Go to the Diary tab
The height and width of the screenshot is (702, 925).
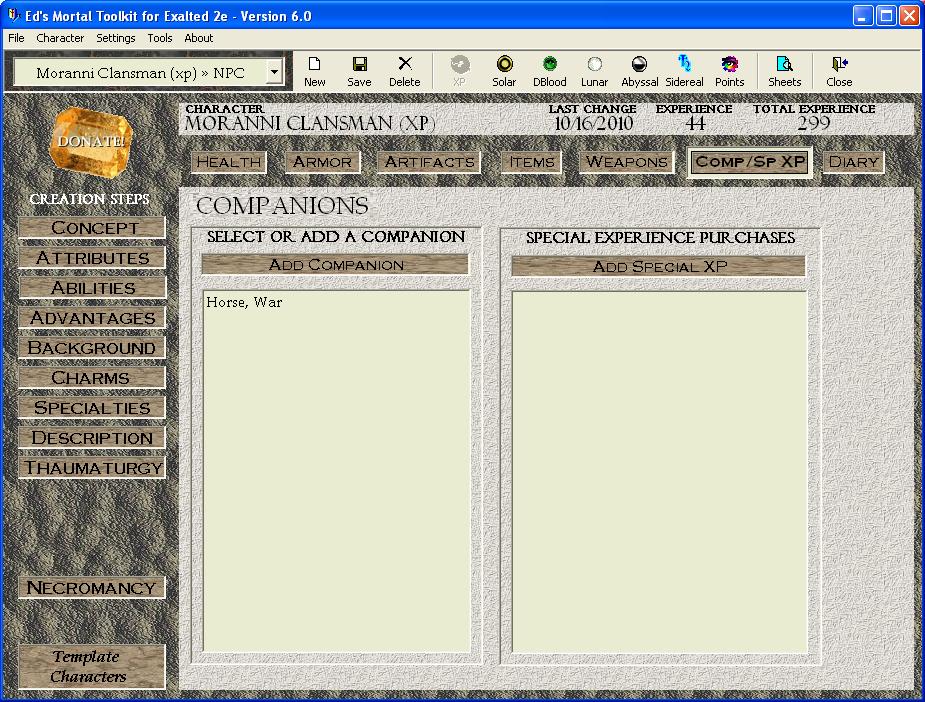(x=853, y=162)
